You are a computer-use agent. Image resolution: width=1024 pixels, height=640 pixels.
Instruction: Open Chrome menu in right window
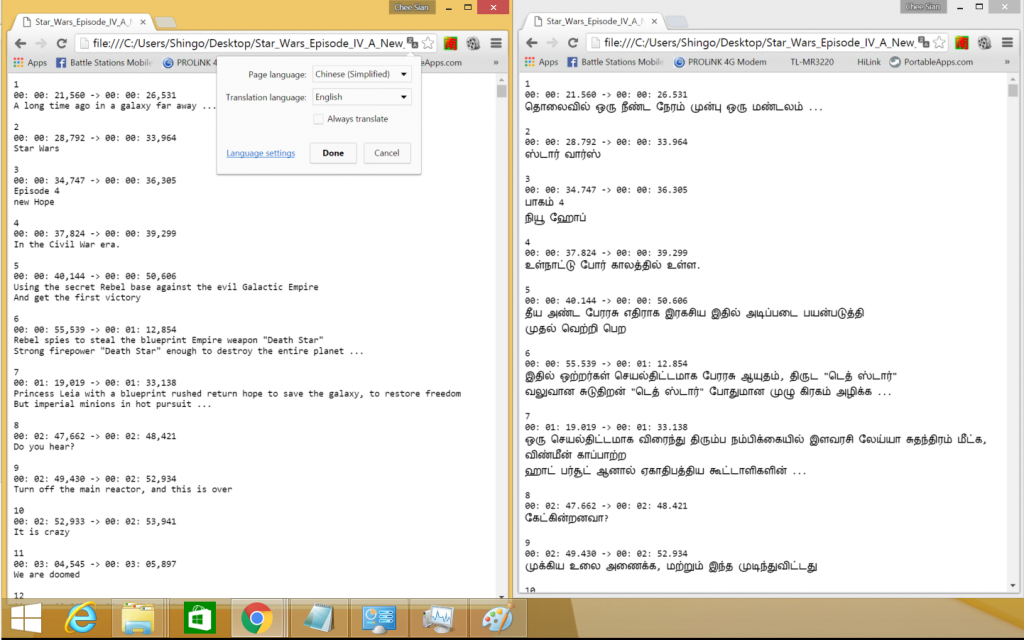[1007, 43]
